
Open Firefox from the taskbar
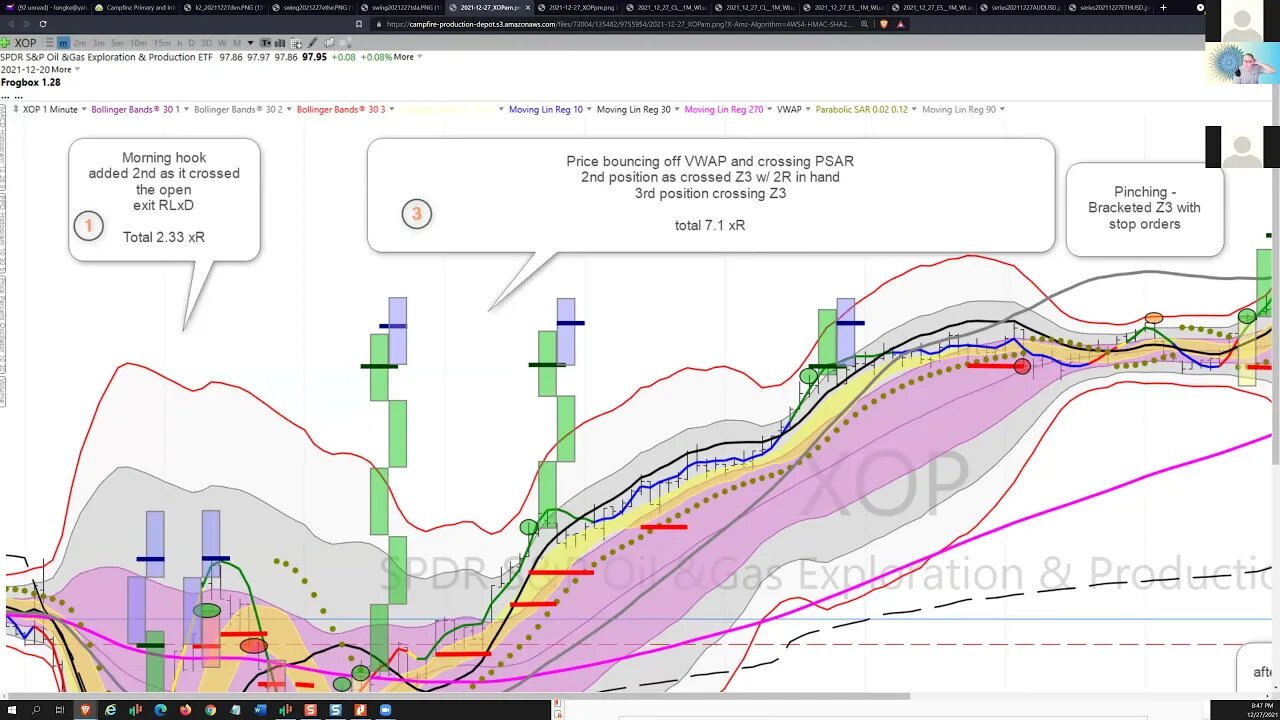pos(185,710)
